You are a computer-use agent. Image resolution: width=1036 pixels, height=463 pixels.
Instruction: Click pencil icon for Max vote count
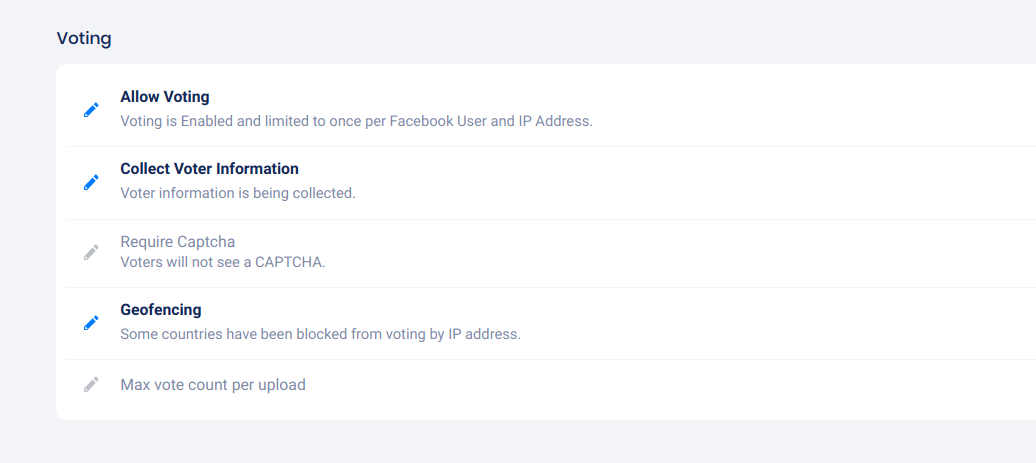coord(91,384)
